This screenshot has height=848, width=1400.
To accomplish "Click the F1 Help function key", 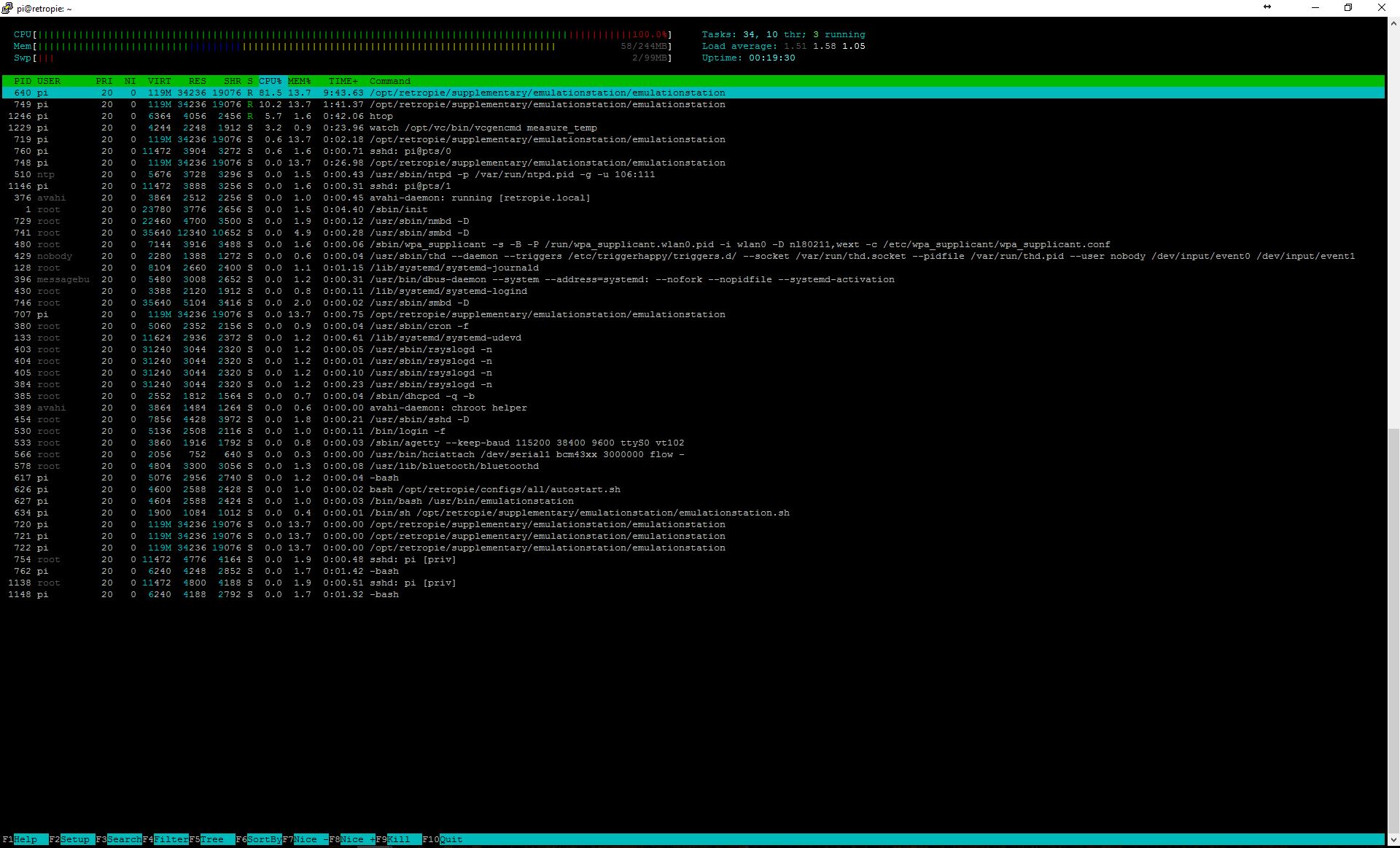I will [25, 839].
